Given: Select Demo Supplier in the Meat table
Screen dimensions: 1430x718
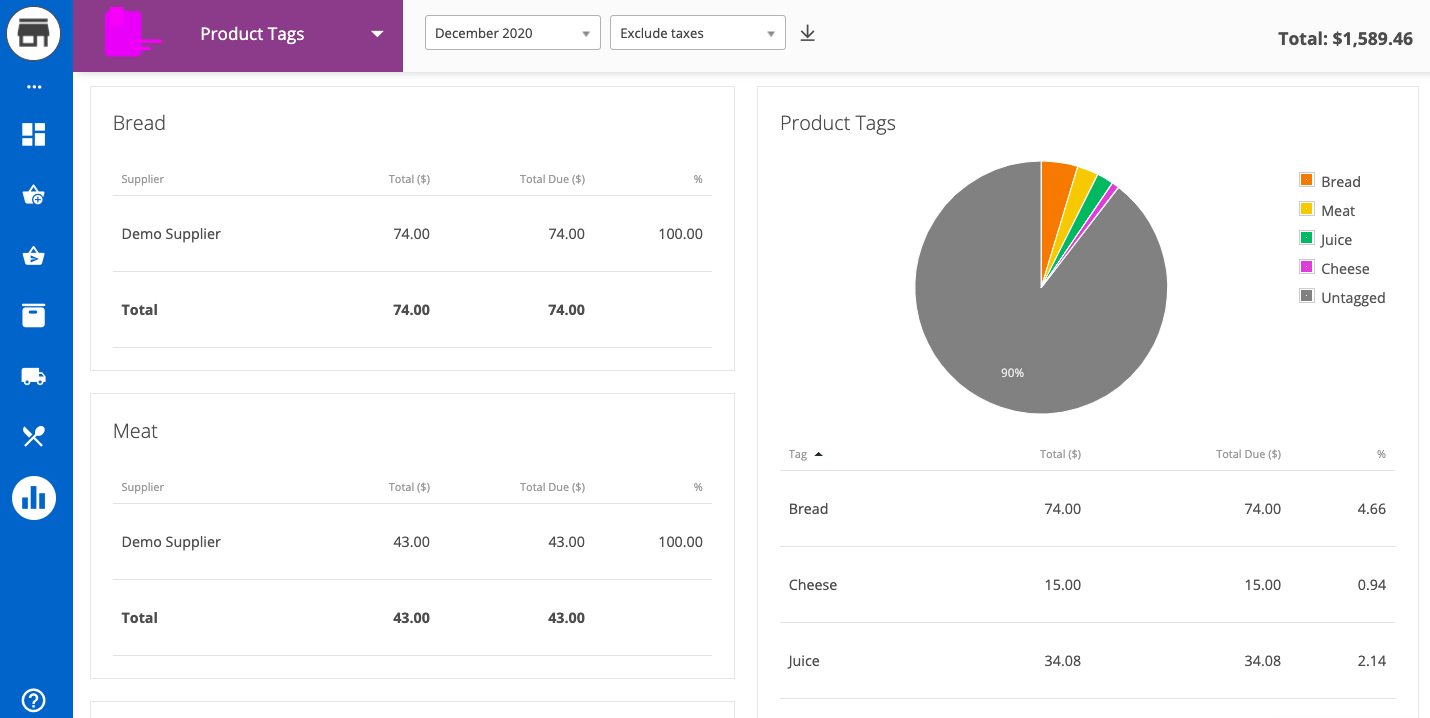Looking at the screenshot, I should pyautogui.click(x=171, y=542).
